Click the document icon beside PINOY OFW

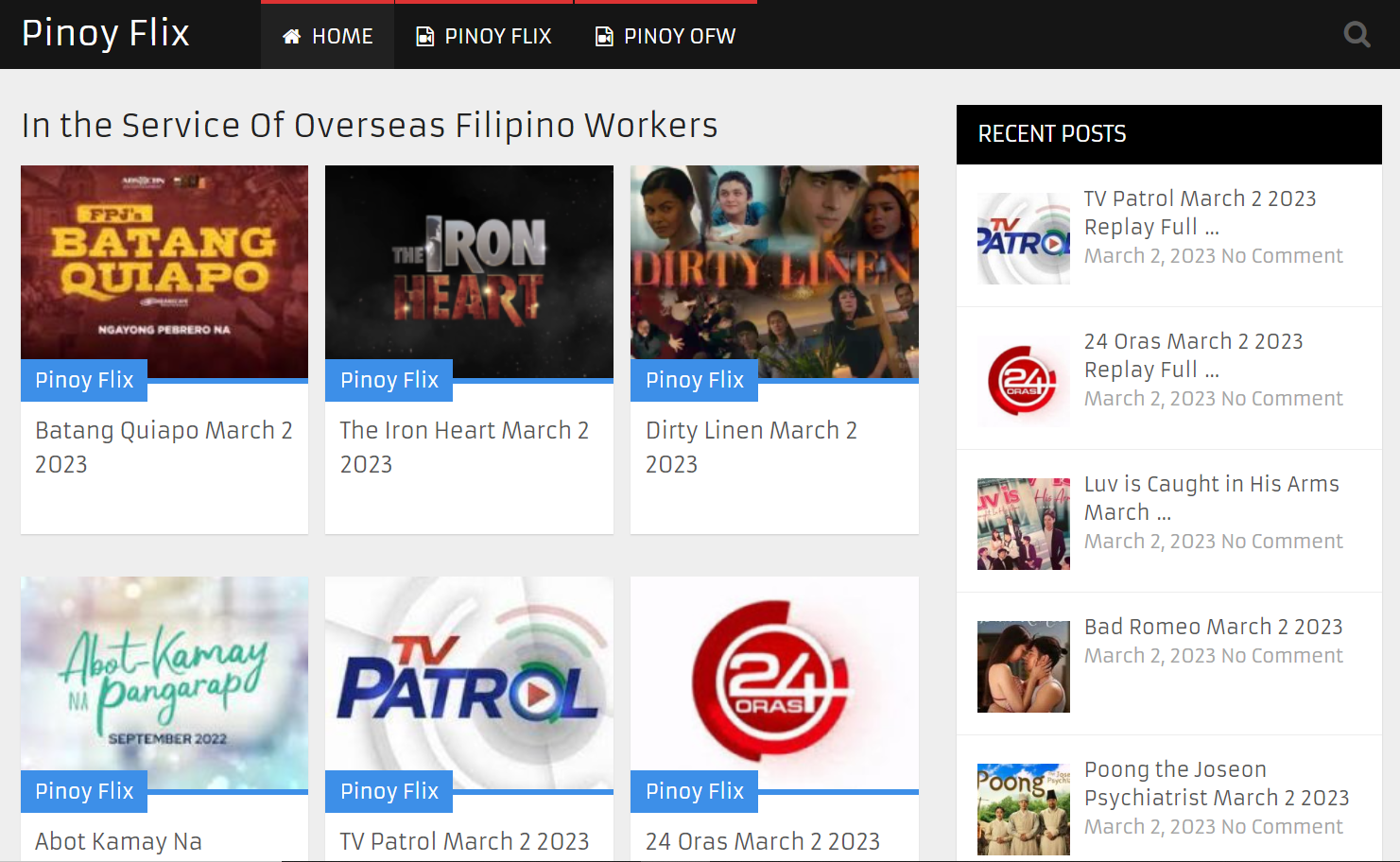click(602, 35)
